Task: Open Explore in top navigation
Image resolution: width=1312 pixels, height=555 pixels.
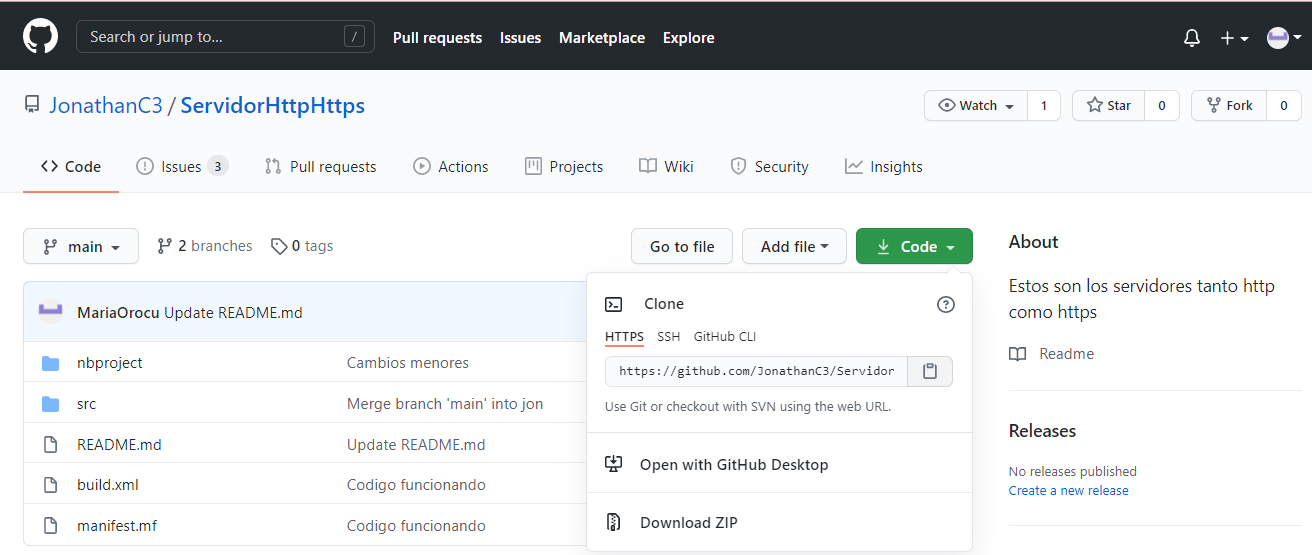Action: (x=689, y=38)
